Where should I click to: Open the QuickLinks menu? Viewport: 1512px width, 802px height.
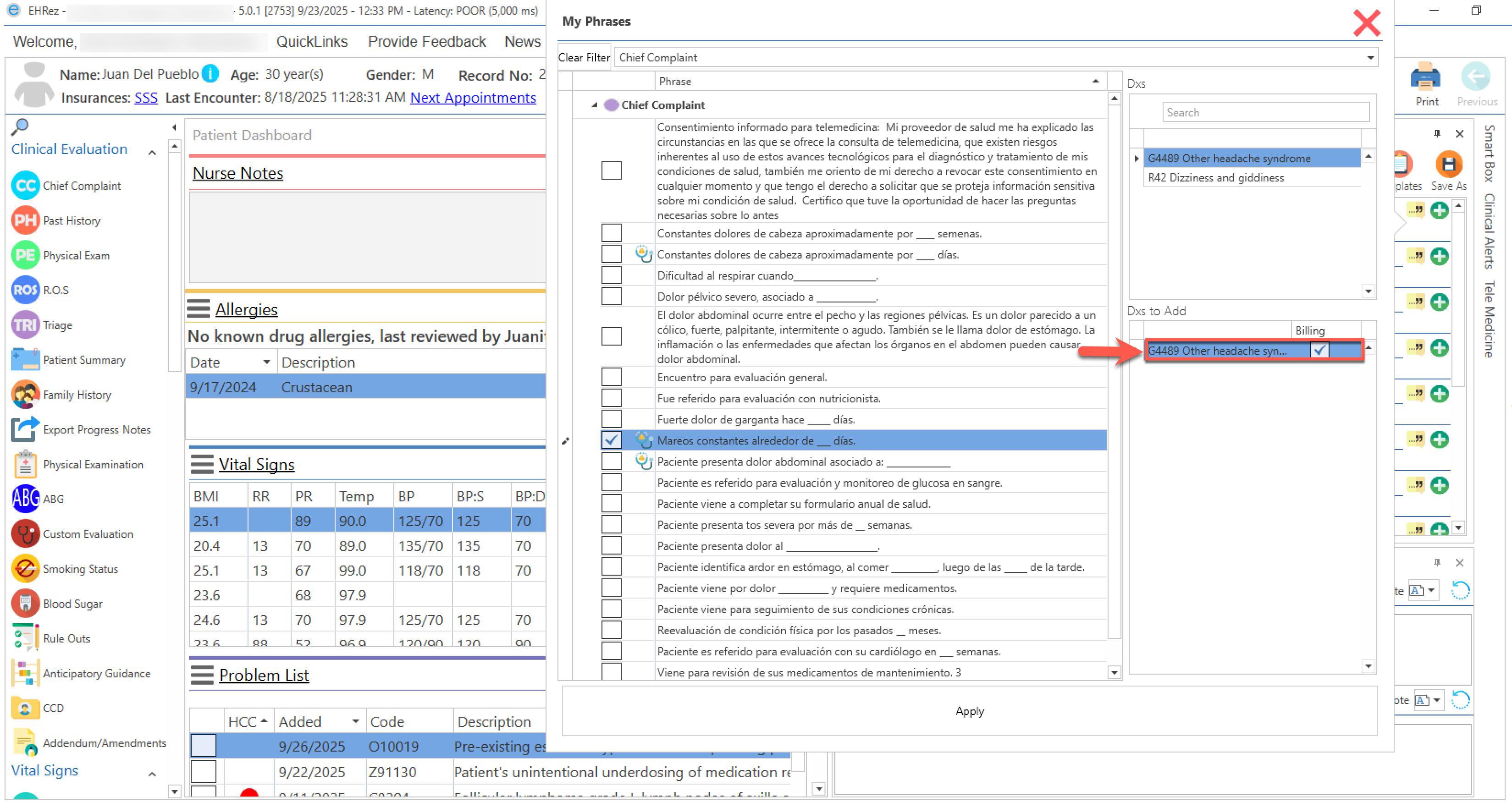(x=312, y=42)
